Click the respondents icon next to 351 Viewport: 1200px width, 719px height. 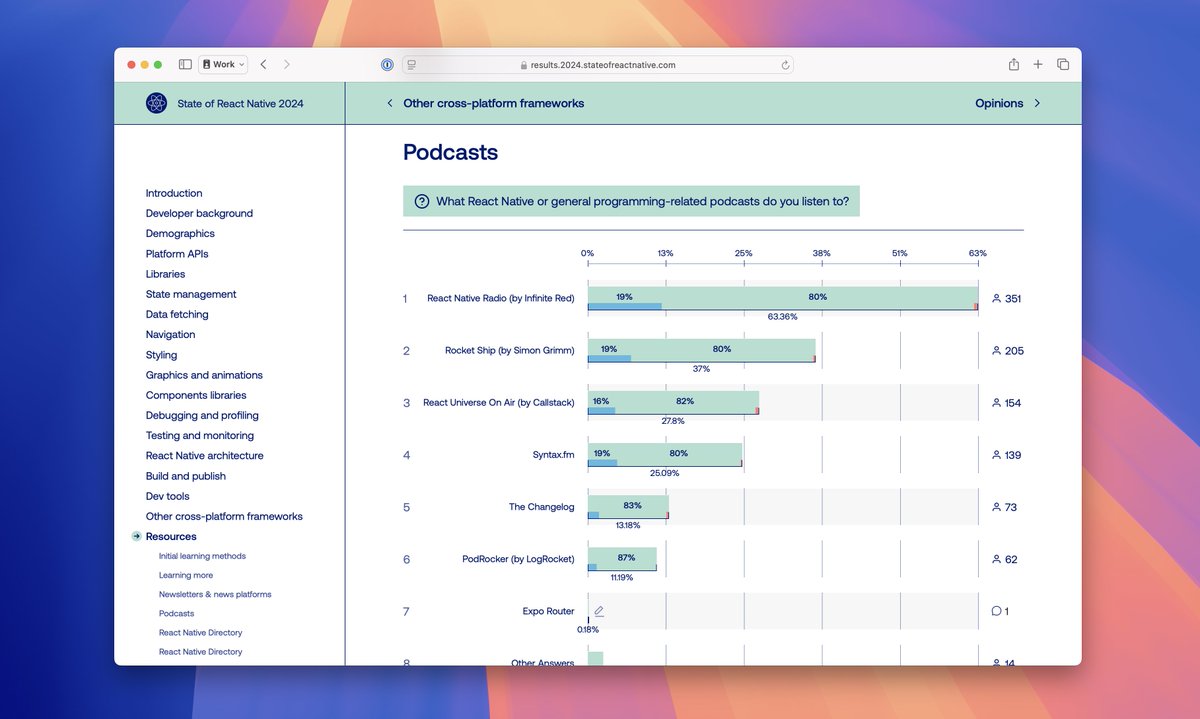click(996, 299)
